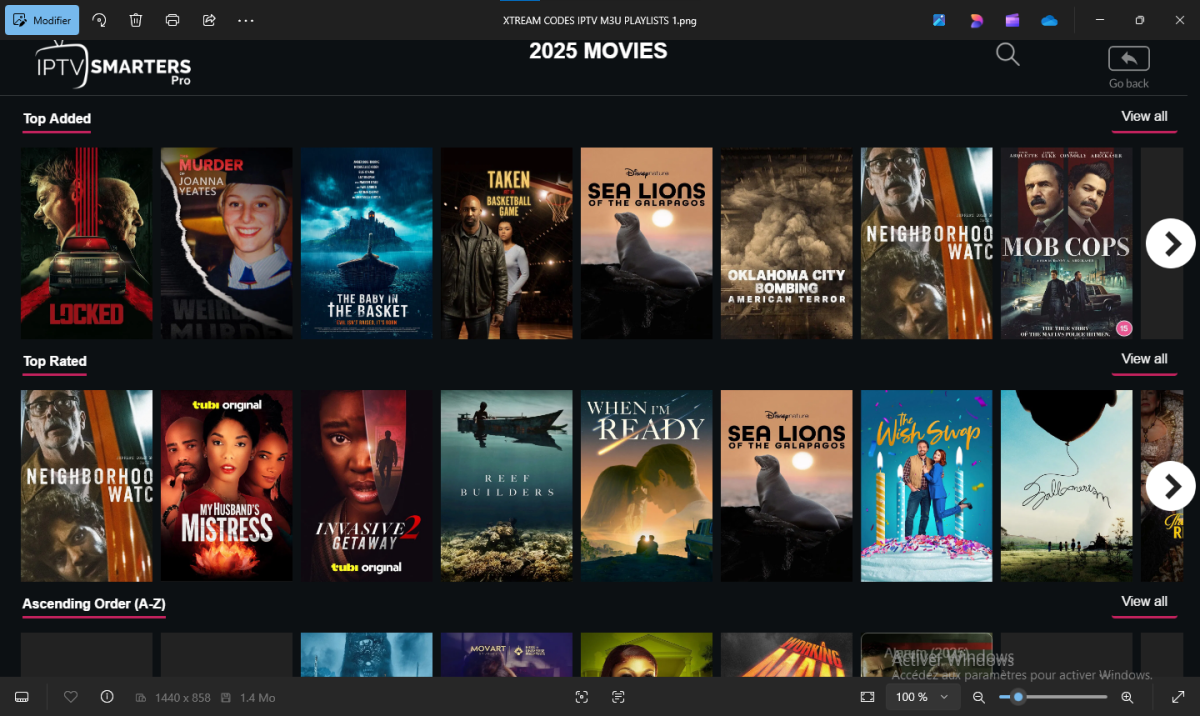Screen dimensions: 1200x716
Task: Open Sea Lions poster in Top Added
Action: (x=647, y=243)
